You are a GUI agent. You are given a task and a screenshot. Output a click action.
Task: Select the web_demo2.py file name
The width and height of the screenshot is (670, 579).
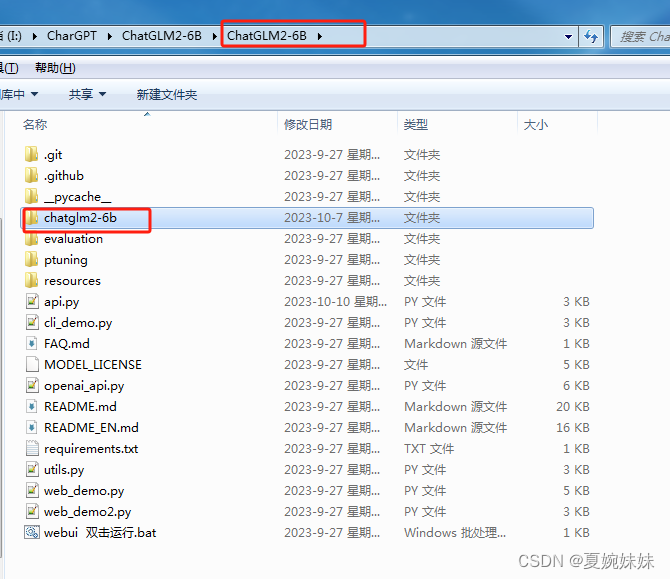tap(87, 511)
